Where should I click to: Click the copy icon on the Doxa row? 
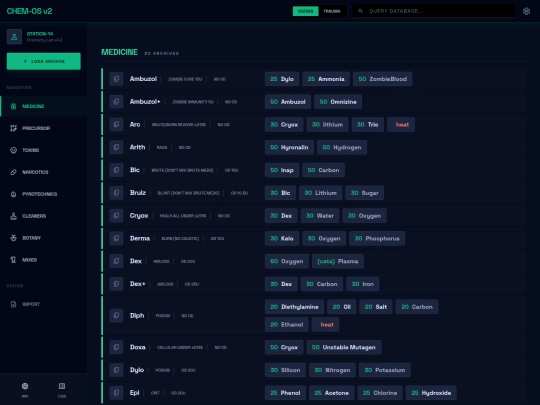116,347
